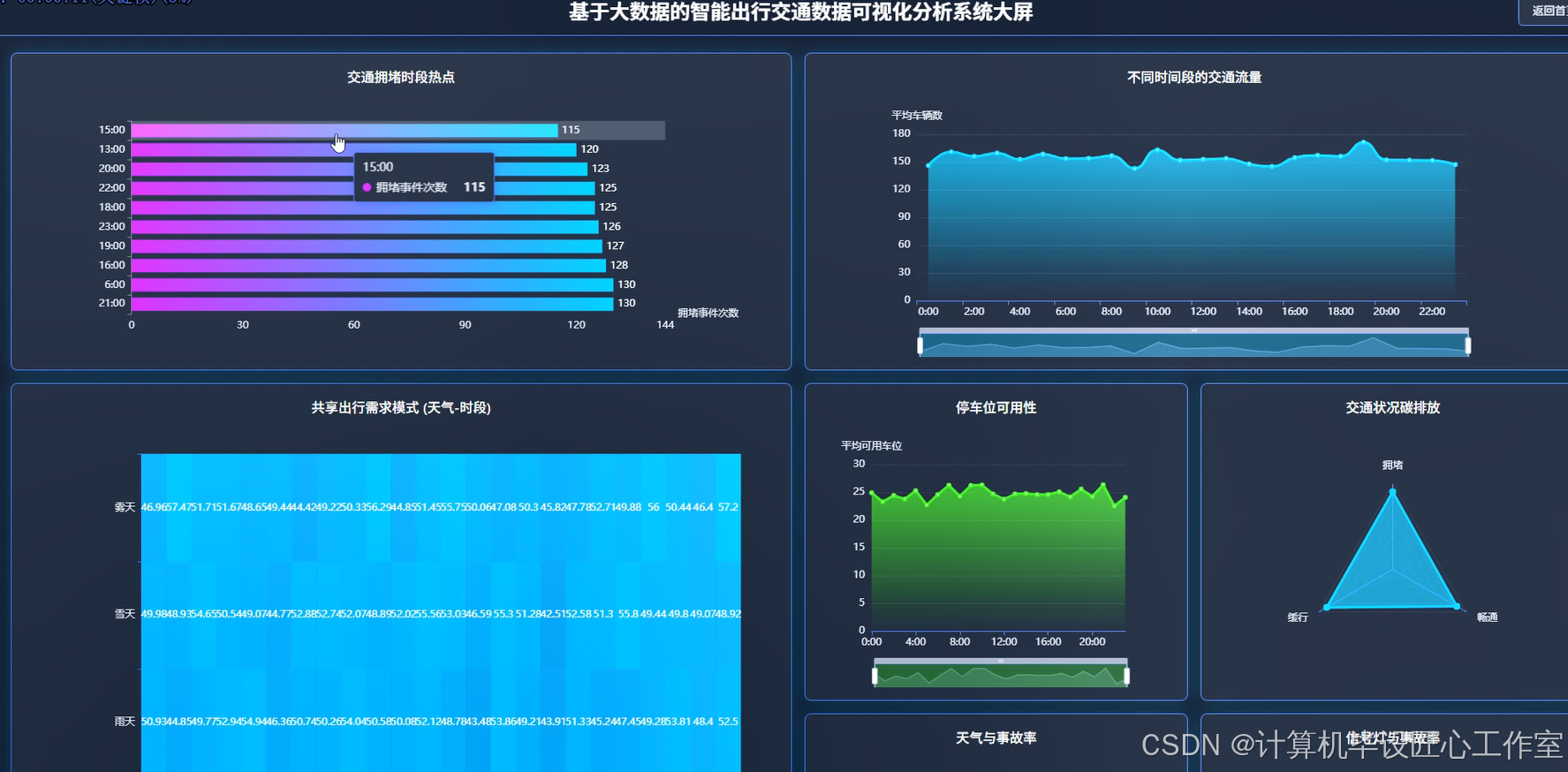
Task: Click the top grip bar of traffic flow slider
Action: click(1193, 330)
